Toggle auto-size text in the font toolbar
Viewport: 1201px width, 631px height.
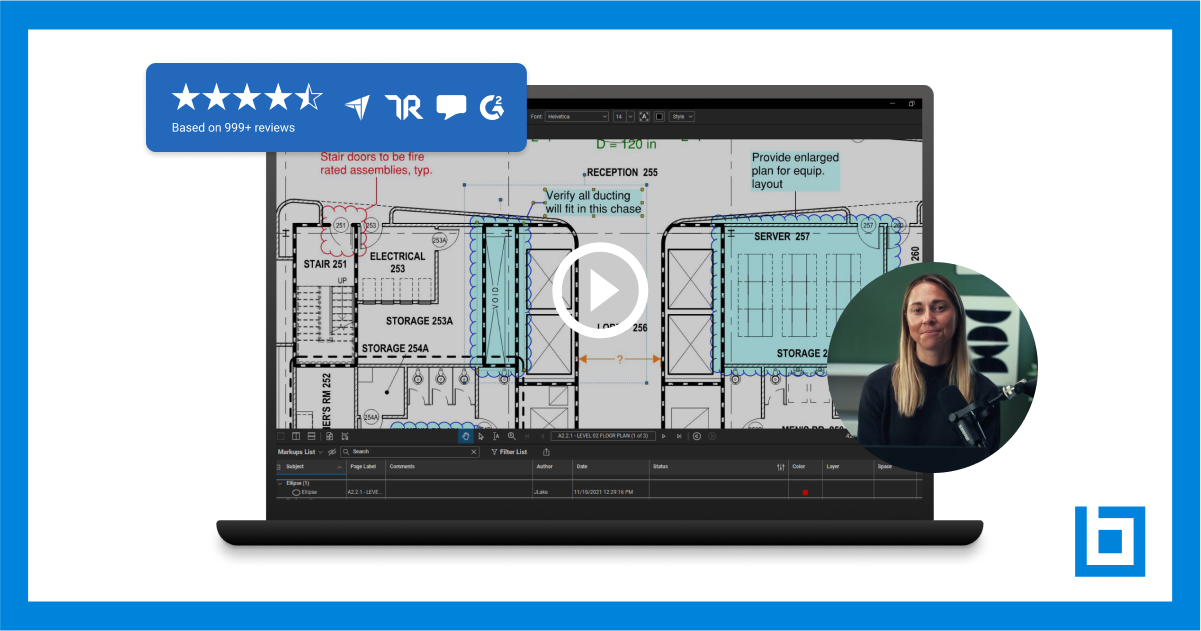pyautogui.click(x=644, y=116)
